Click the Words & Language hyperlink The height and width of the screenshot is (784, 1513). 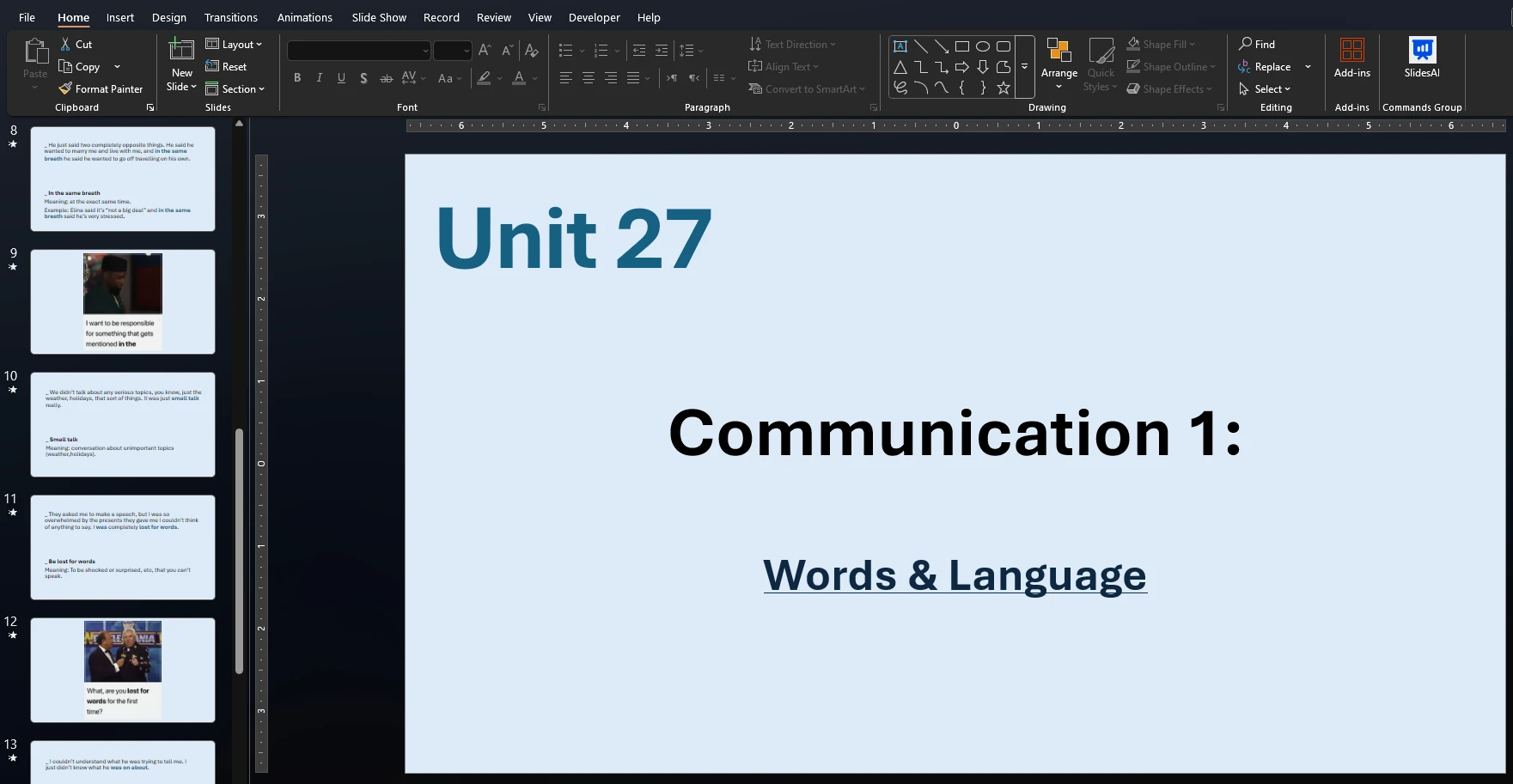955,575
